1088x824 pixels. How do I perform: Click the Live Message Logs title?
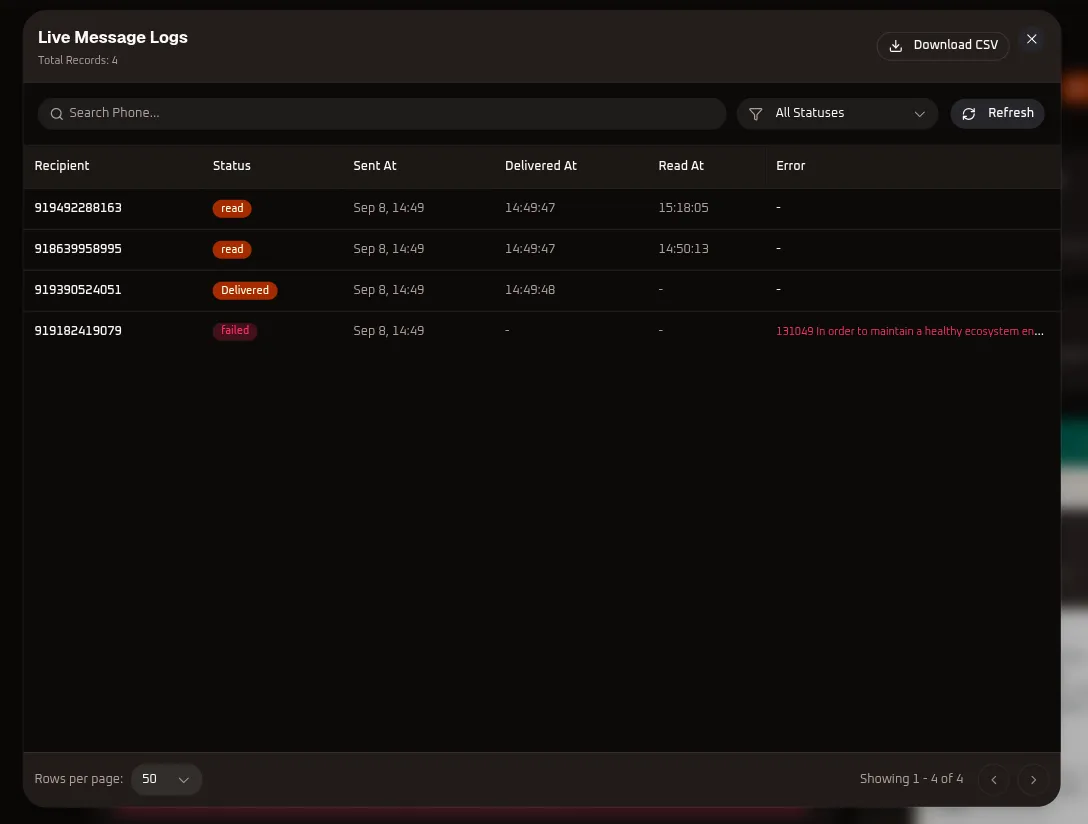coord(112,37)
